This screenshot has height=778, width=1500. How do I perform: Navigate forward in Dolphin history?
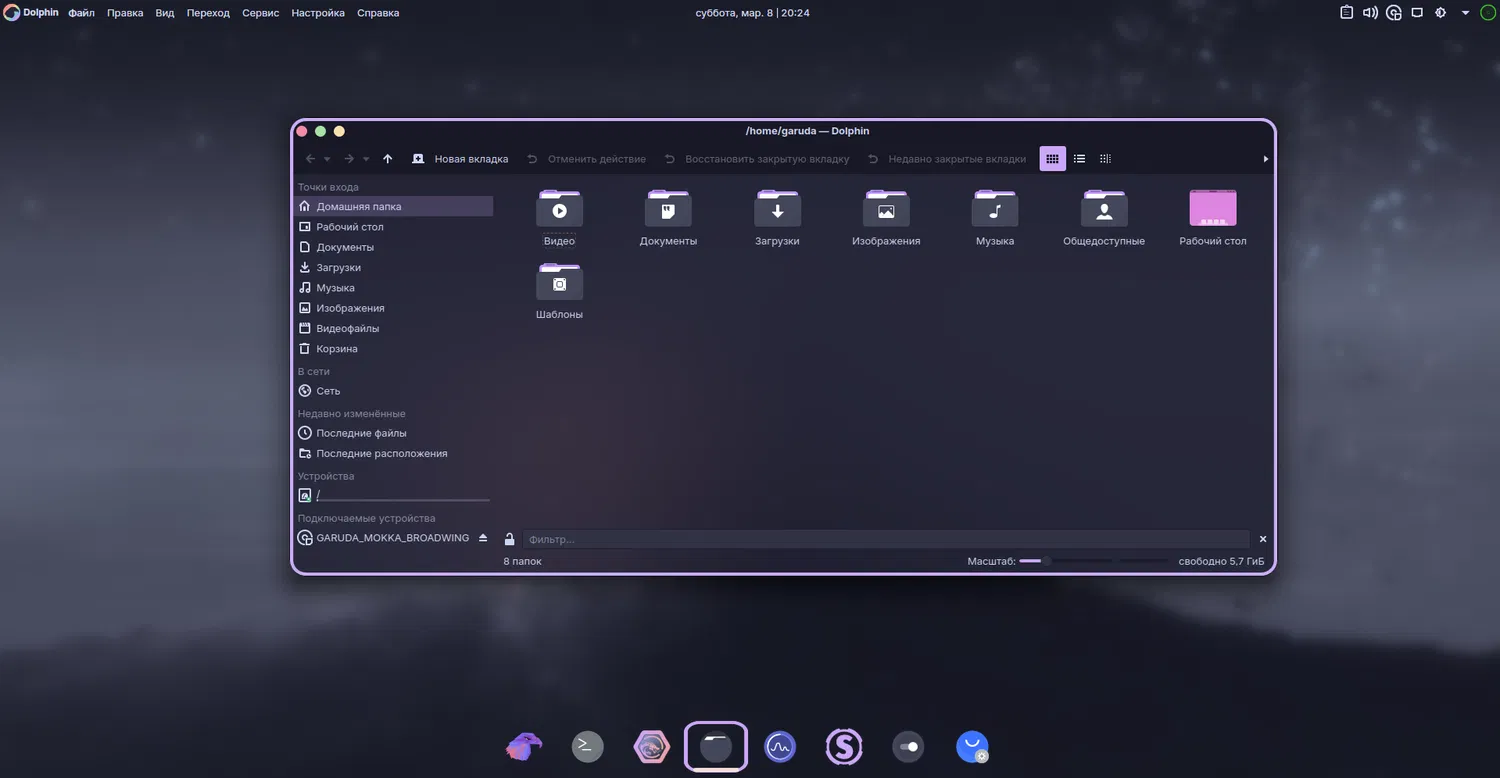(x=349, y=159)
